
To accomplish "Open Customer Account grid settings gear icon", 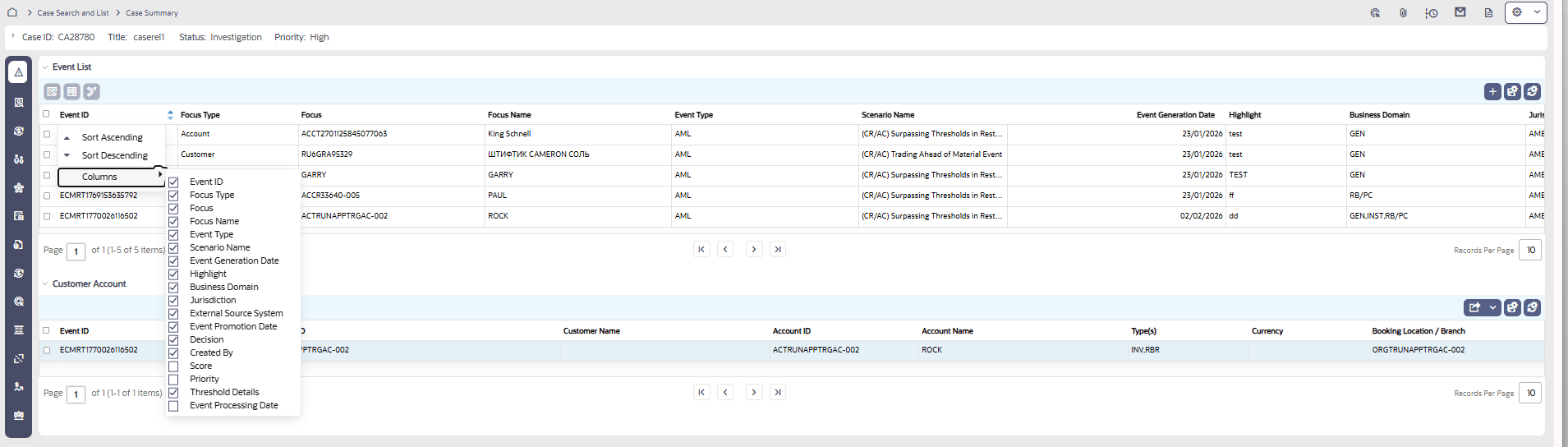I will (x=1512, y=307).
